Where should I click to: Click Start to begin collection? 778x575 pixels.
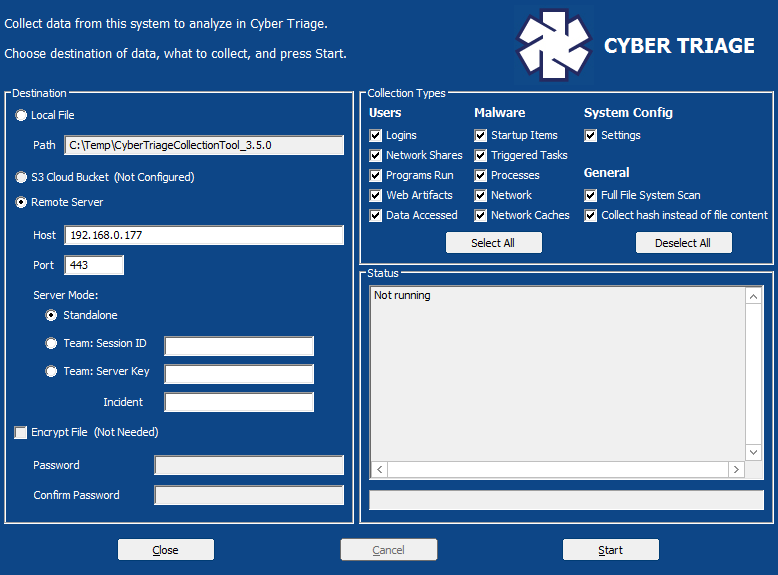610,550
